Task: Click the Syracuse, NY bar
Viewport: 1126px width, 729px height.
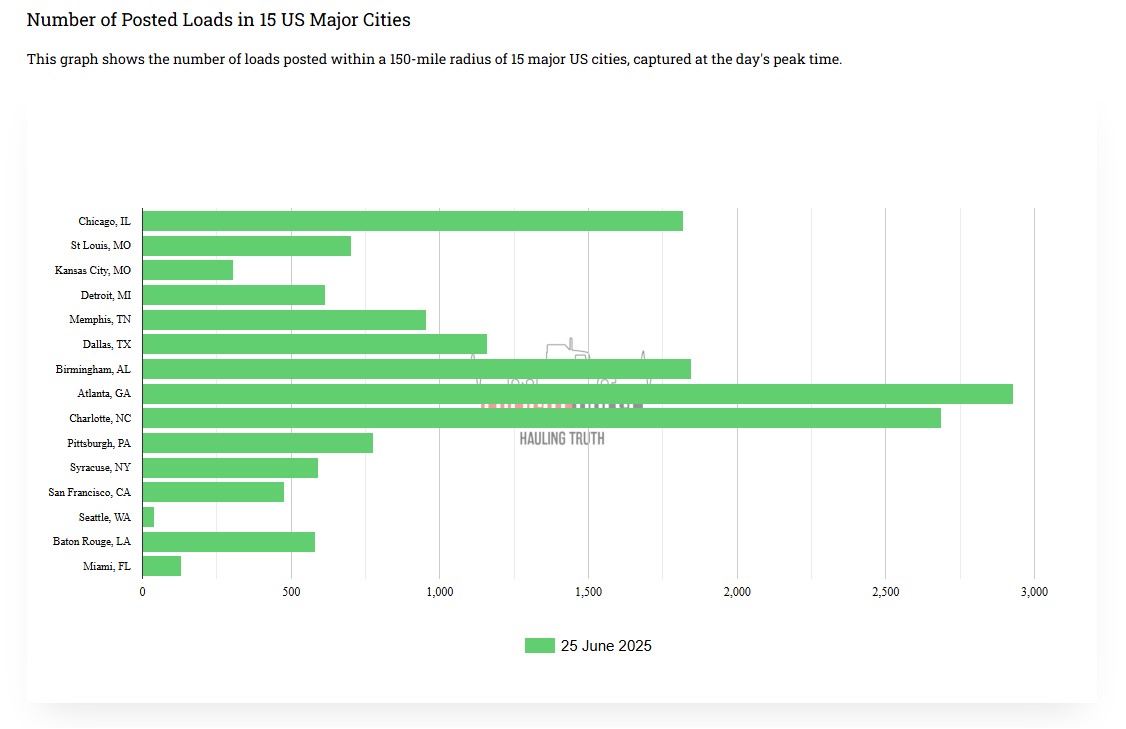Action: point(230,468)
